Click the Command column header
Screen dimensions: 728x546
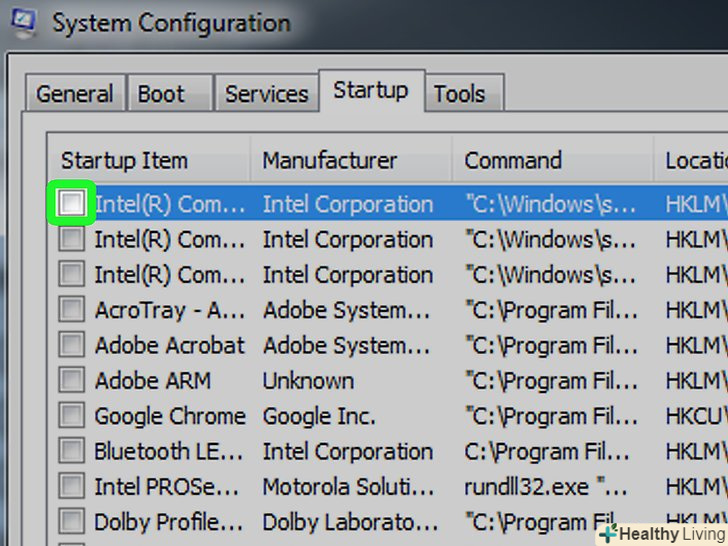tap(513, 161)
